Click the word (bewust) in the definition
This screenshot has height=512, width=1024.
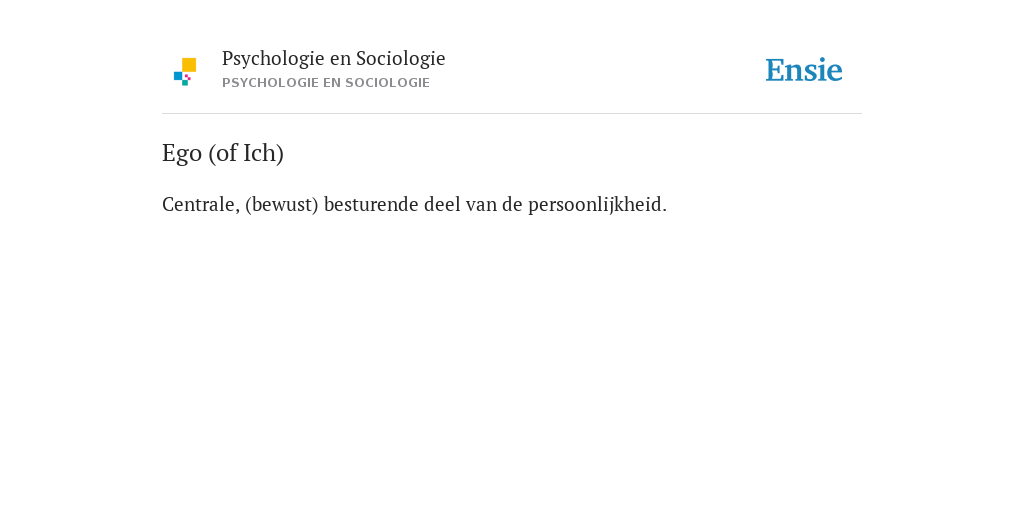pyautogui.click(x=281, y=204)
